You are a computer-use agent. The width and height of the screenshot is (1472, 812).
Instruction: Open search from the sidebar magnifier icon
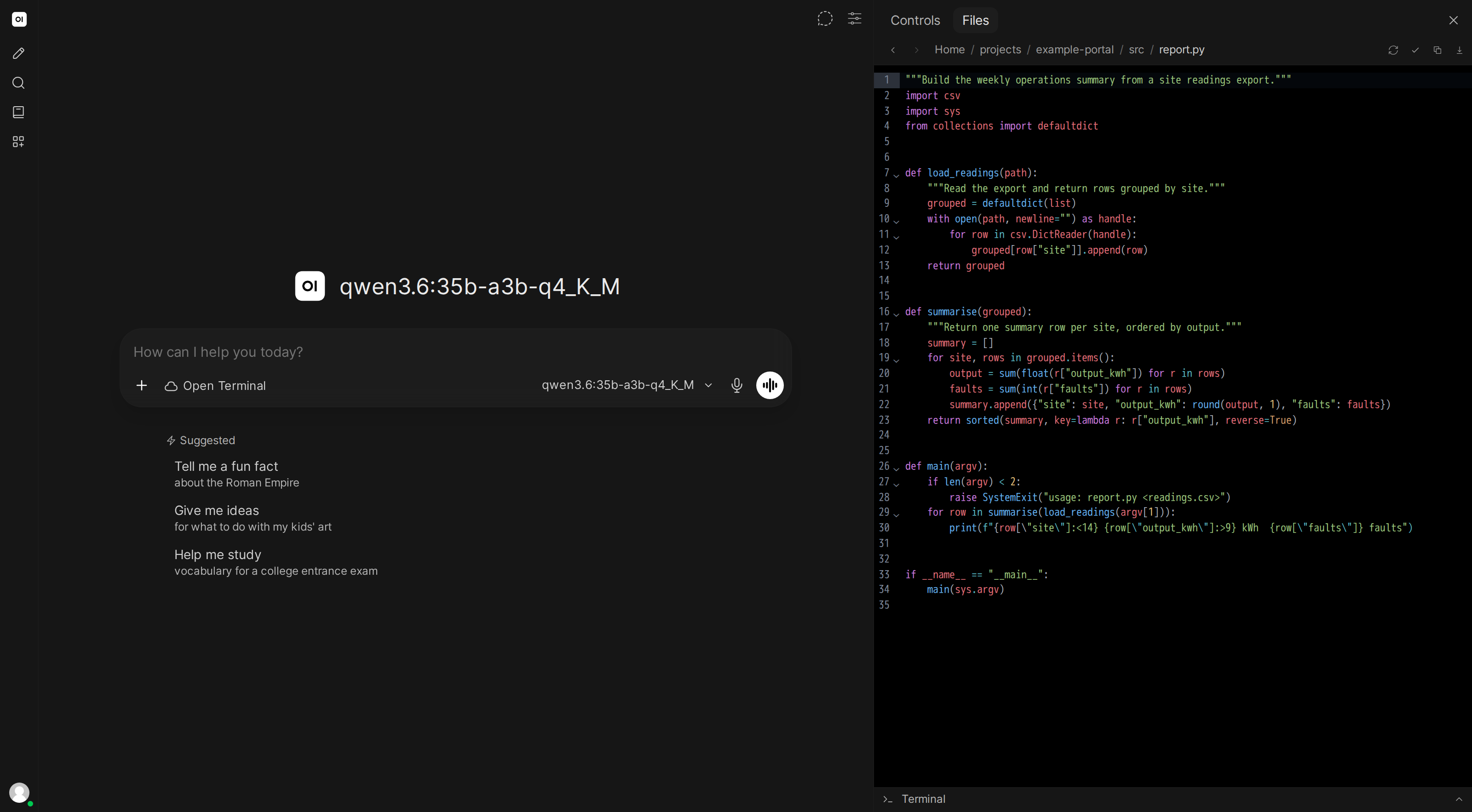click(x=18, y=83)
